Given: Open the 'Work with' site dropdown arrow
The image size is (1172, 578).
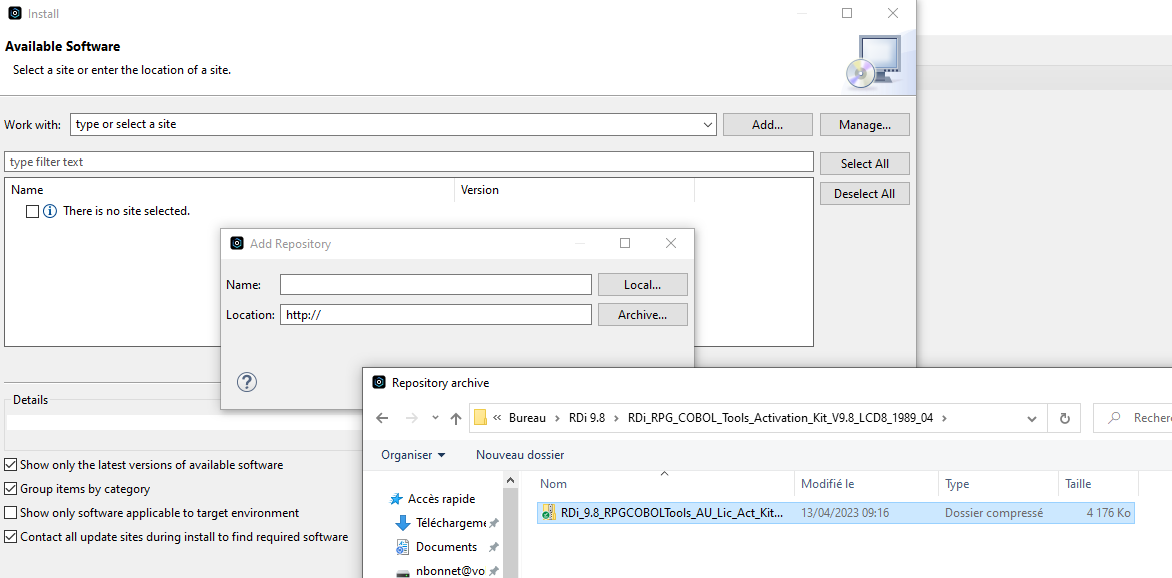Looking at the screenshot, I should [708, 125].
